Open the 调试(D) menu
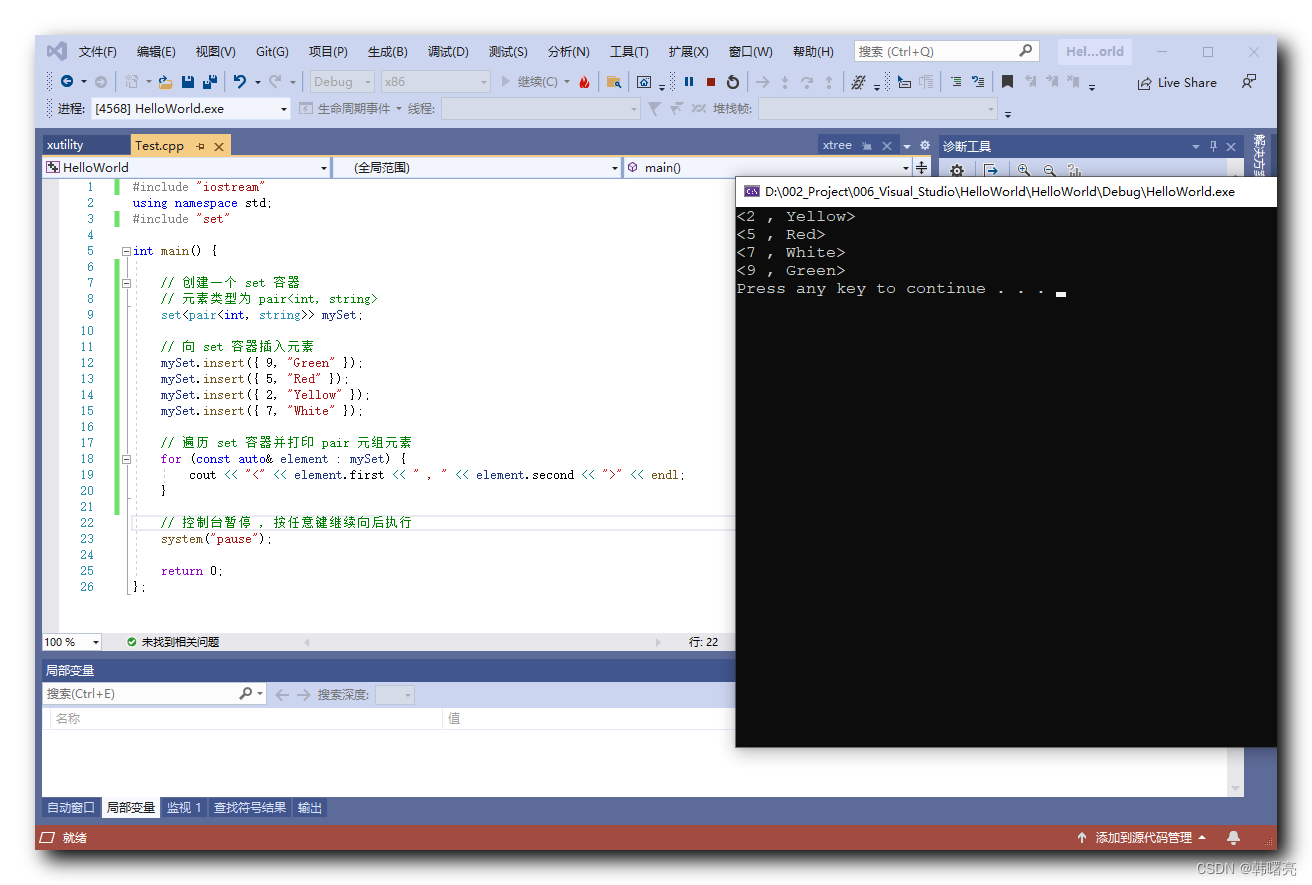Image resolution: width=1312 pixels, height=885 pixels. click(x=448, y=51)
